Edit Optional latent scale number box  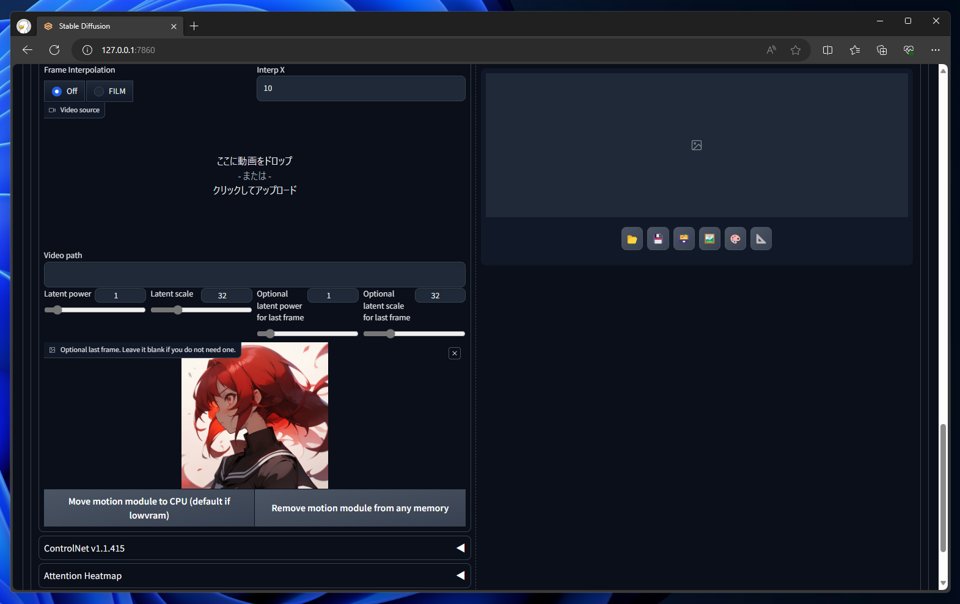(x=440, y=296)
